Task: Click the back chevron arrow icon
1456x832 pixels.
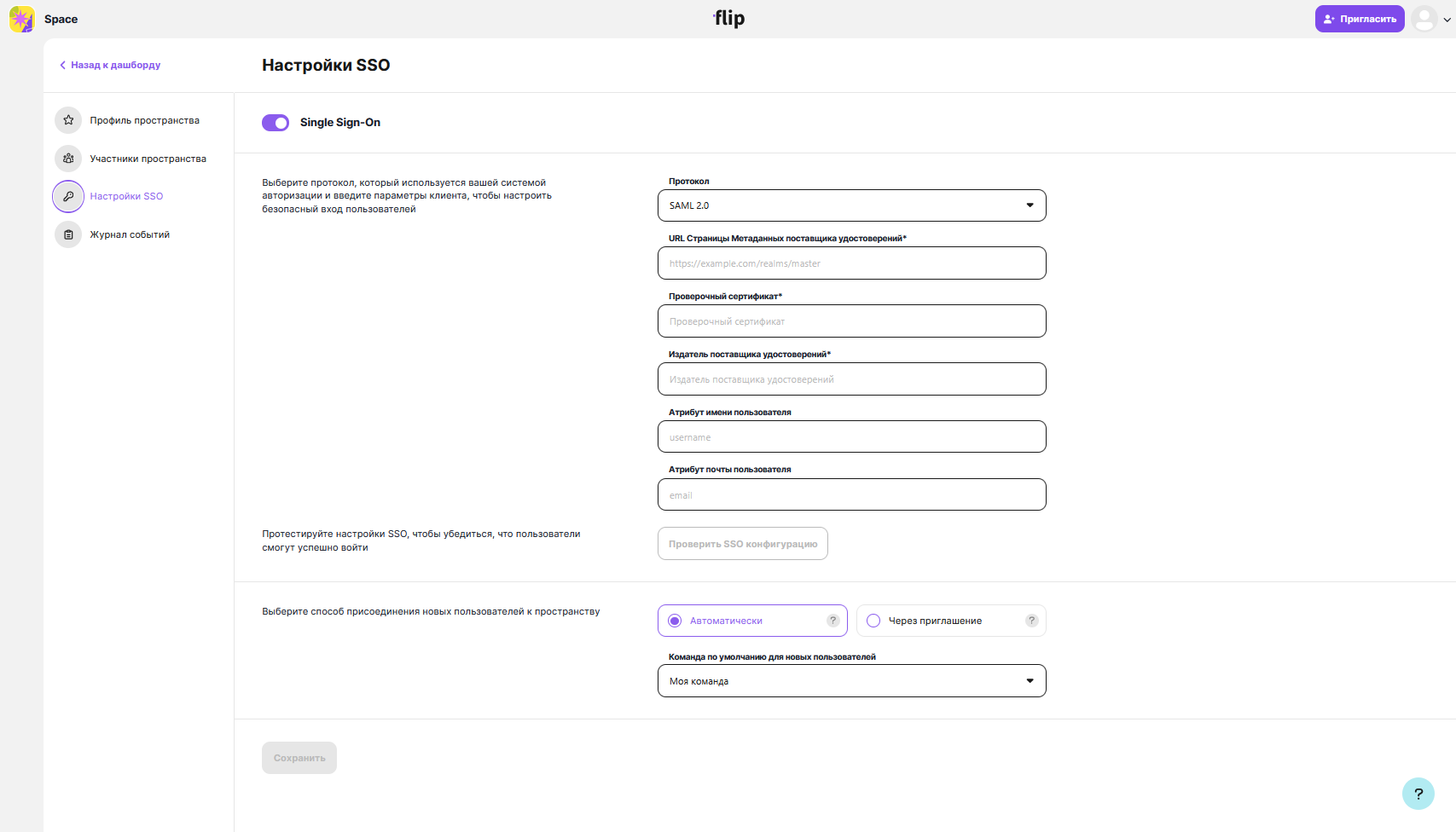Action: pos(62,65)
